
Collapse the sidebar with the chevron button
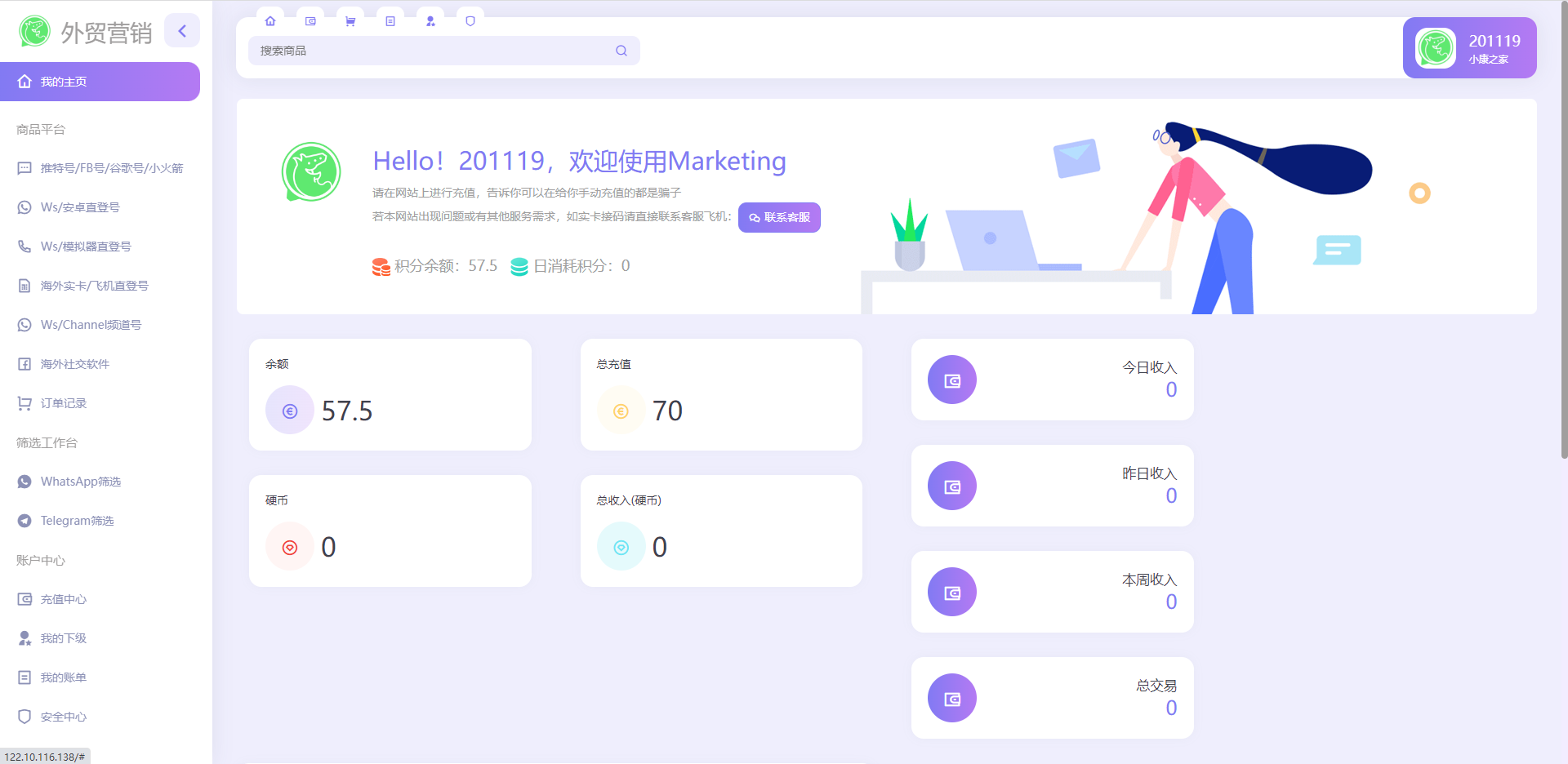182,30
